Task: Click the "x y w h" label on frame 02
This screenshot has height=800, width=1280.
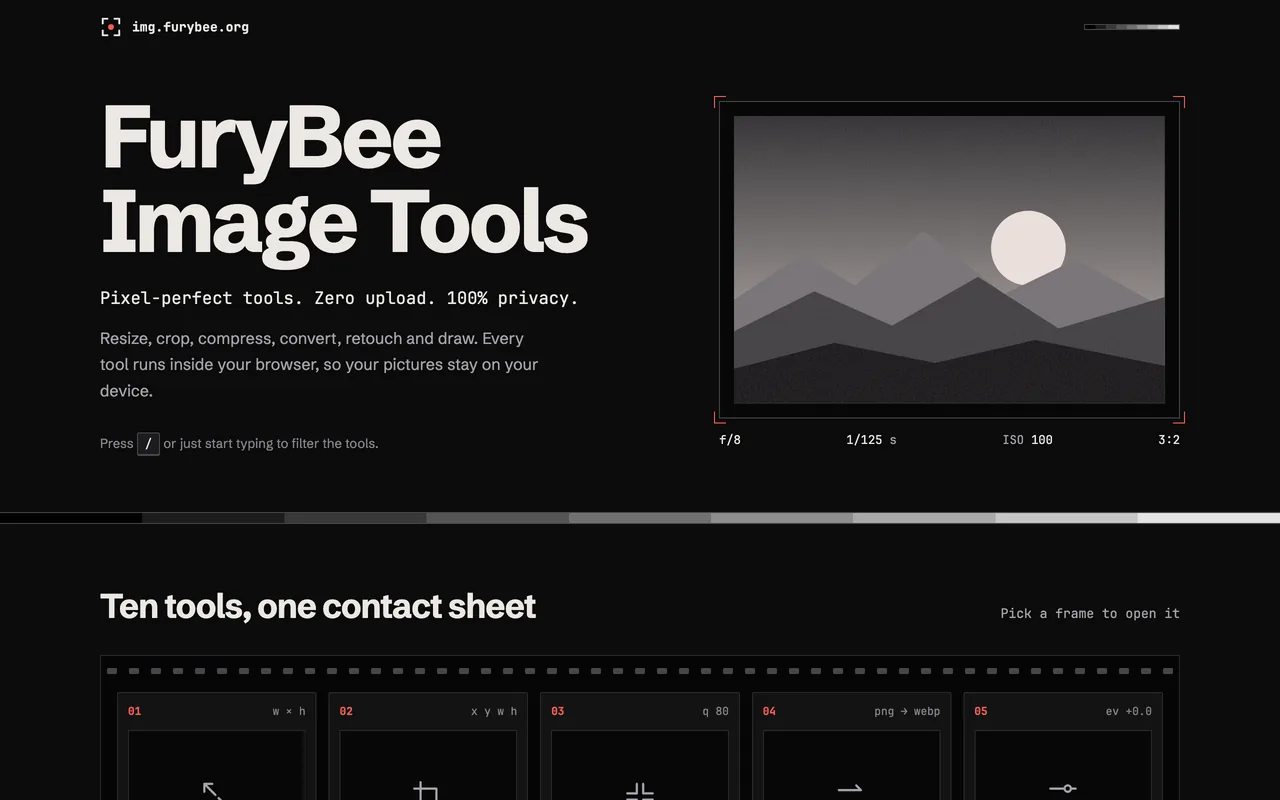Action: pos(494,712)
